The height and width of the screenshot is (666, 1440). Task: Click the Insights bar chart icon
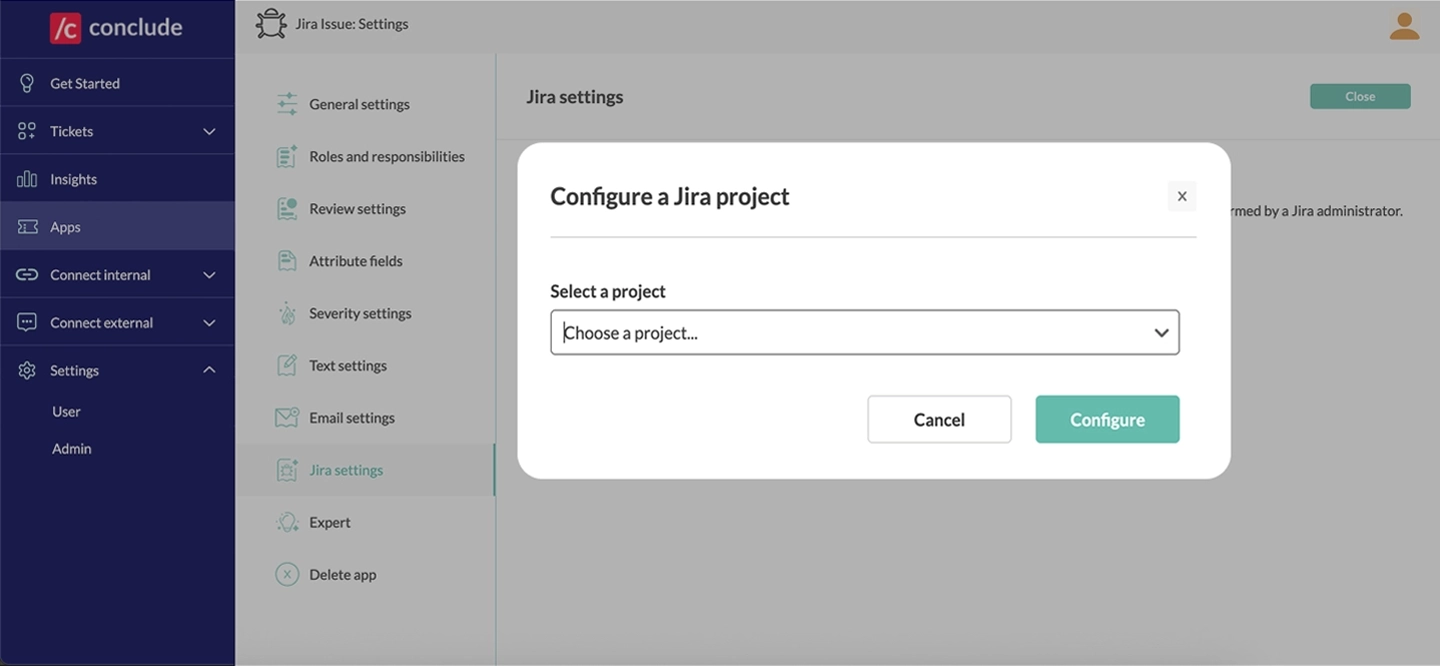point(27,179)
